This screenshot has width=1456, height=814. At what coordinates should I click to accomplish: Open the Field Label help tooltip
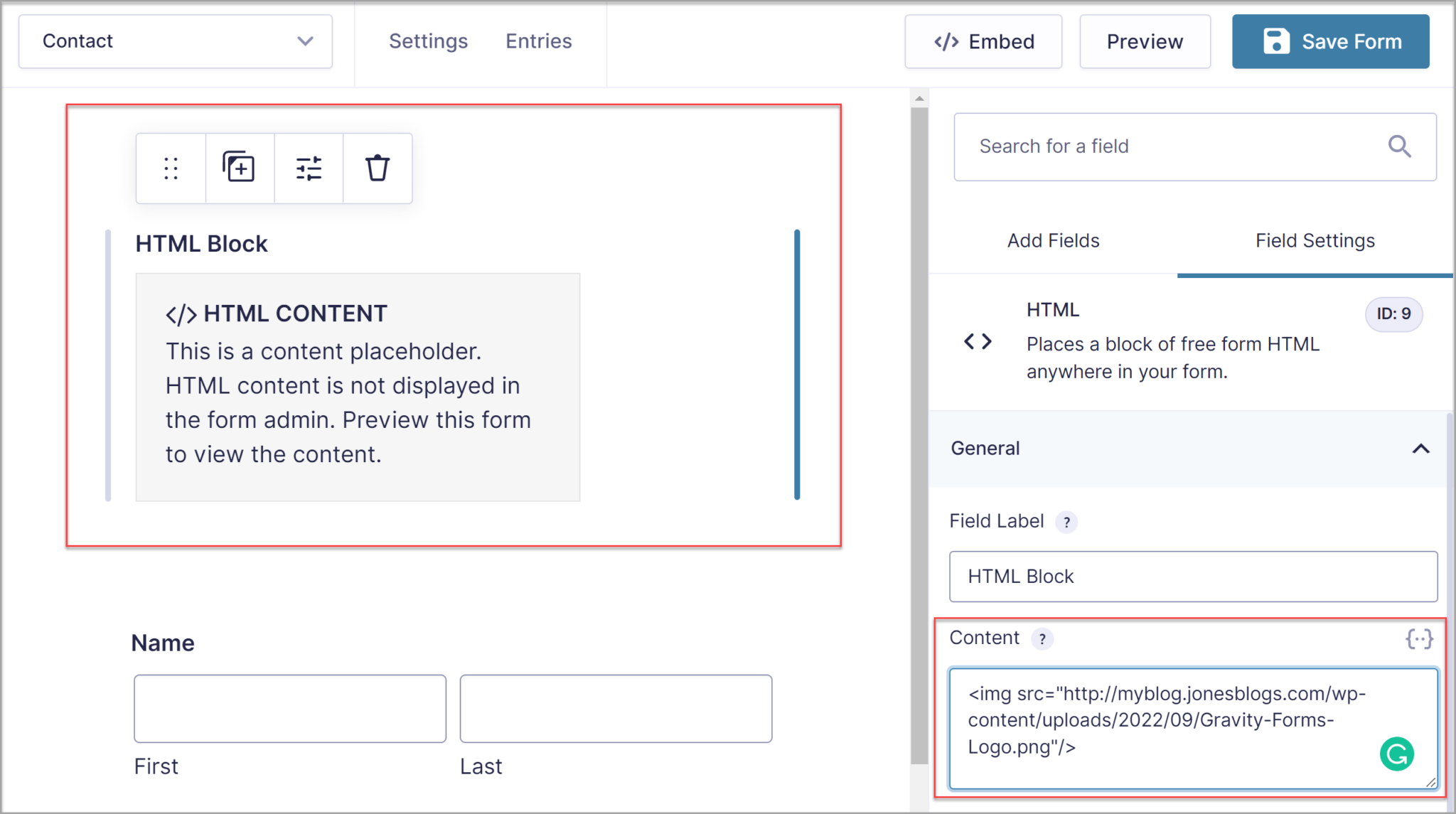1066,522
